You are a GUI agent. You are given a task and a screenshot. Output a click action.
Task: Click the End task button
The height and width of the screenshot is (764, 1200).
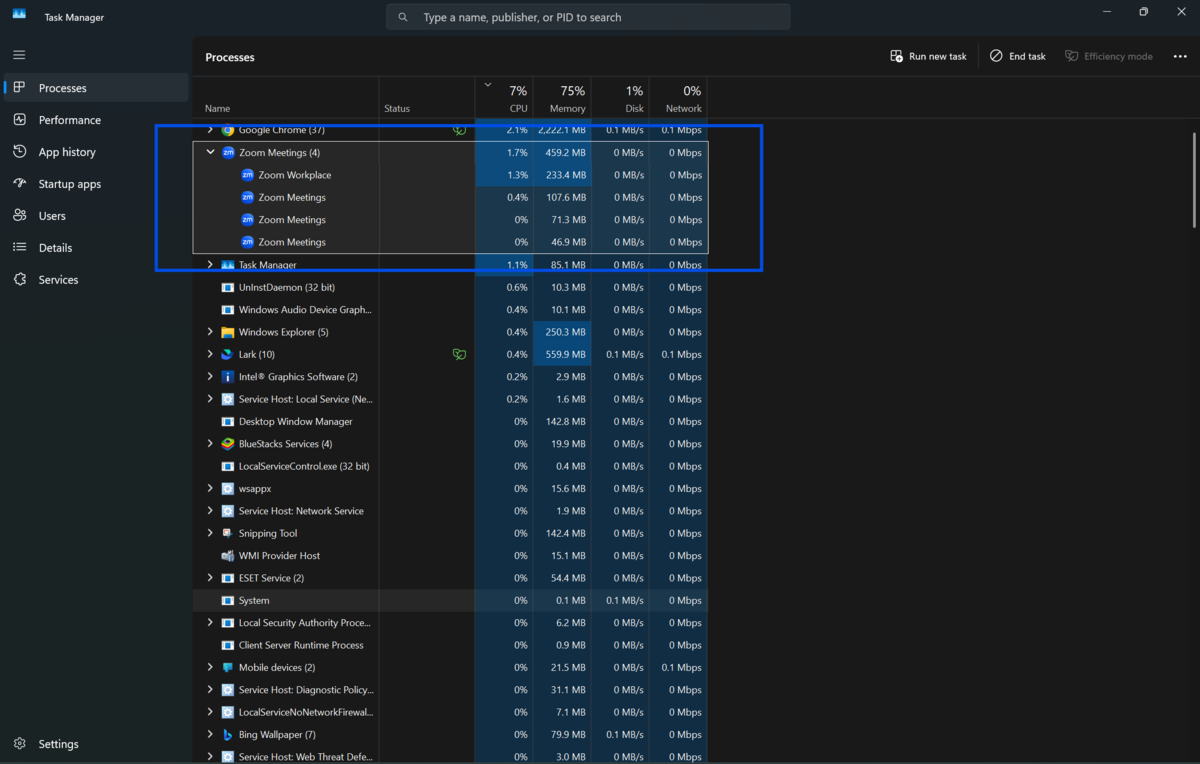tap(1017, 57)
